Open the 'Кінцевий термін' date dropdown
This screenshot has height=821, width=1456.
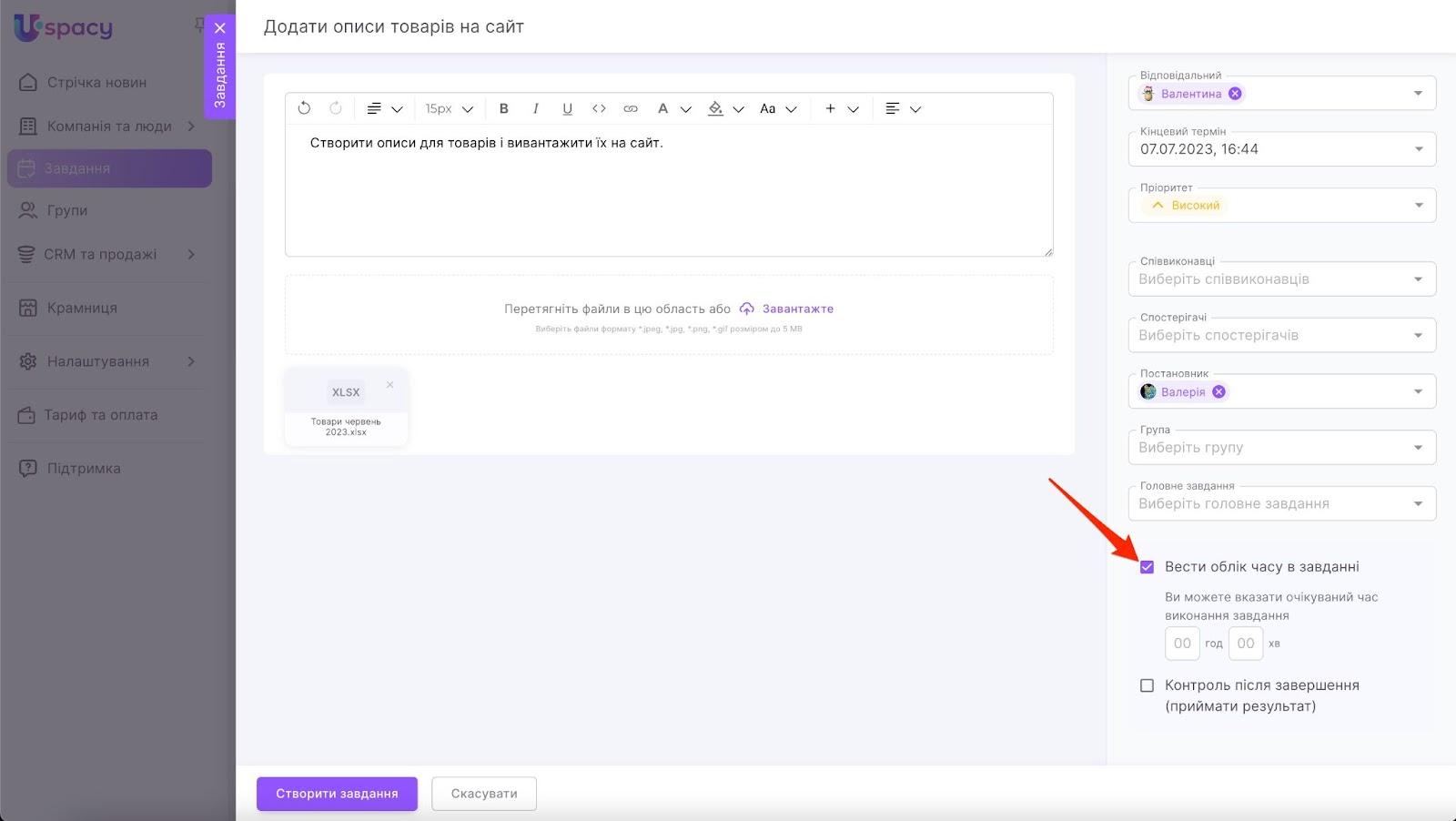tap(1418, 149)
